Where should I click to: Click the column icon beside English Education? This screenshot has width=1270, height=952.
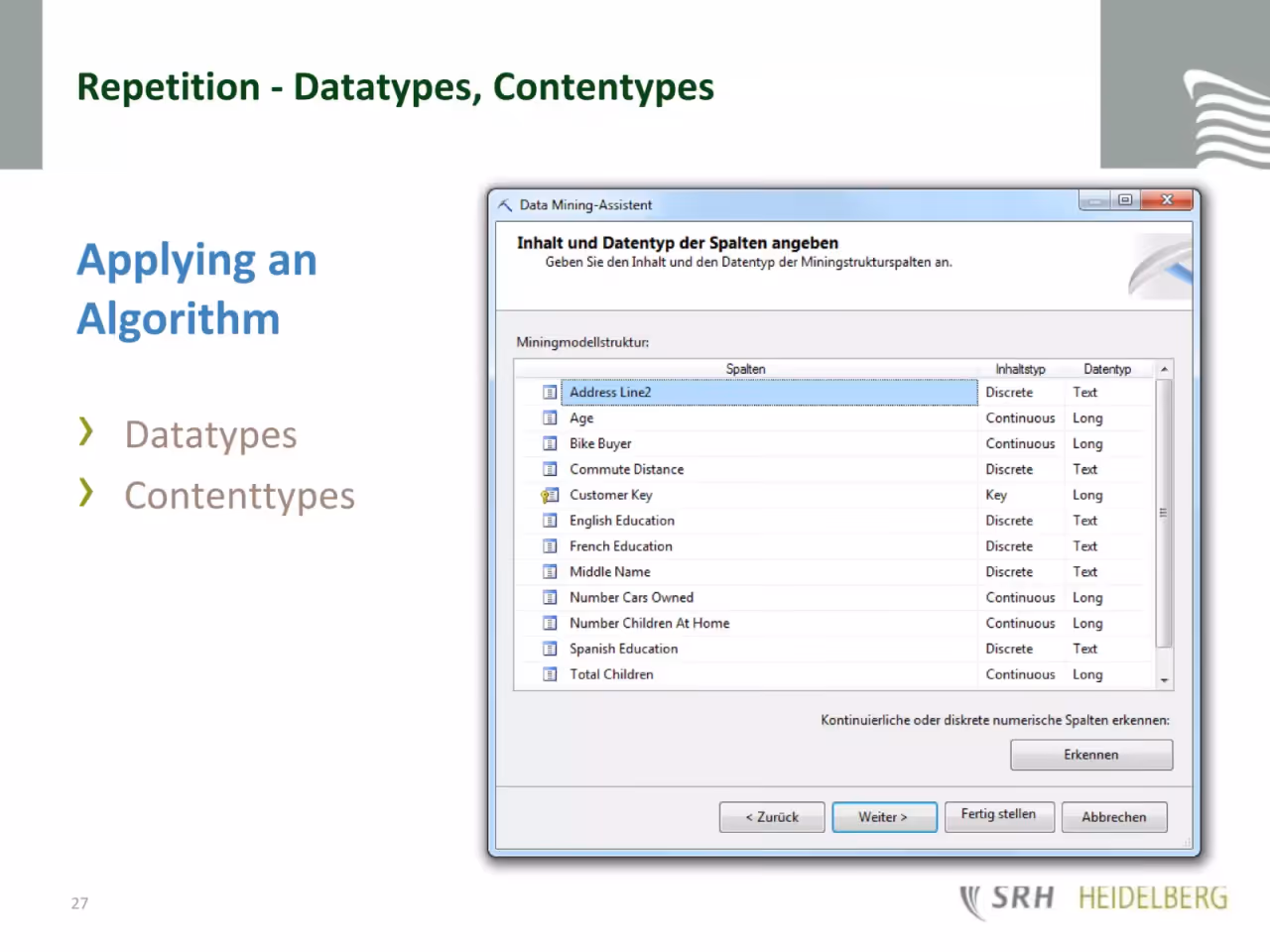(550, 521)
